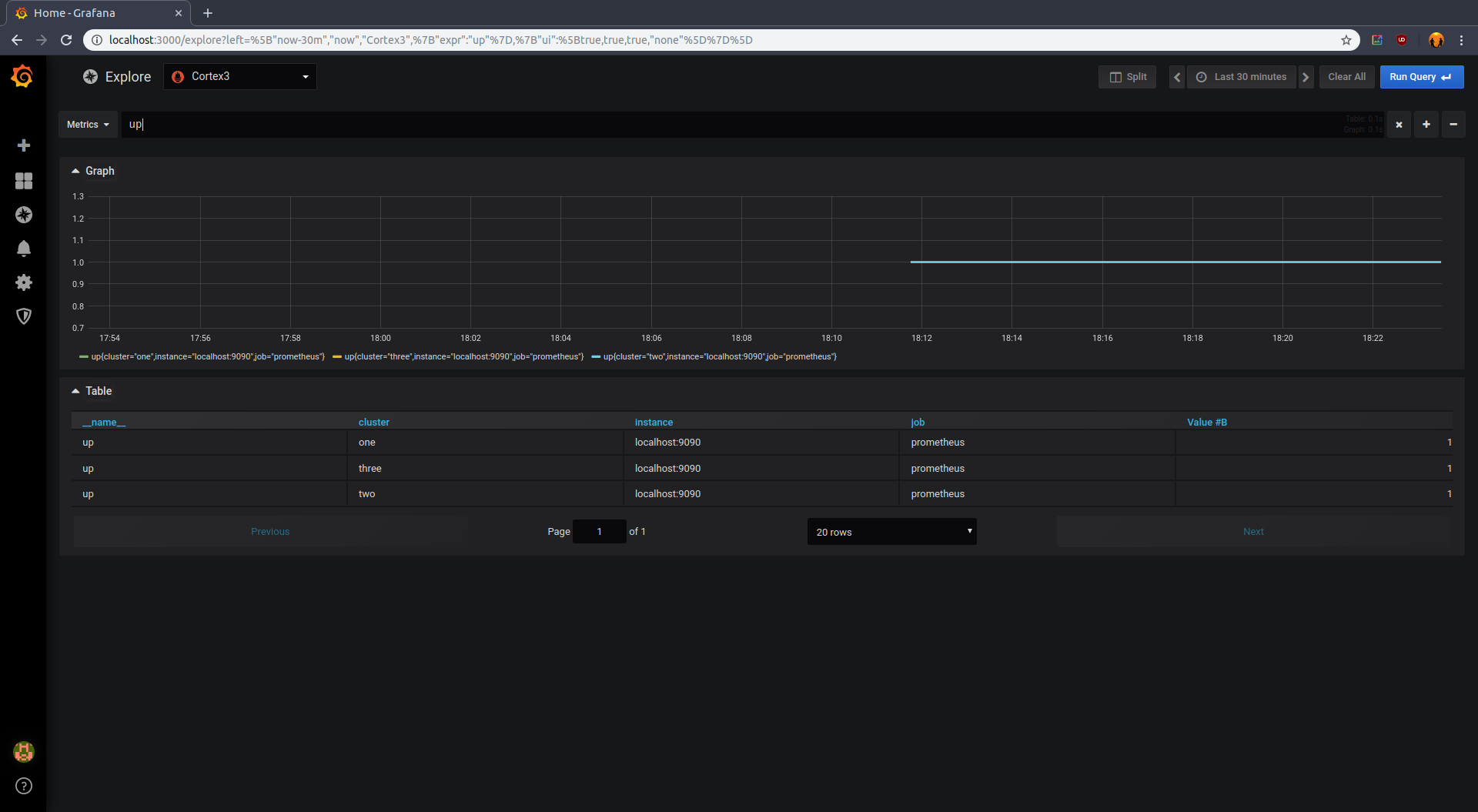
Task: Open the Explore compass icon in sidebar
Action: (x=24, y=216)
